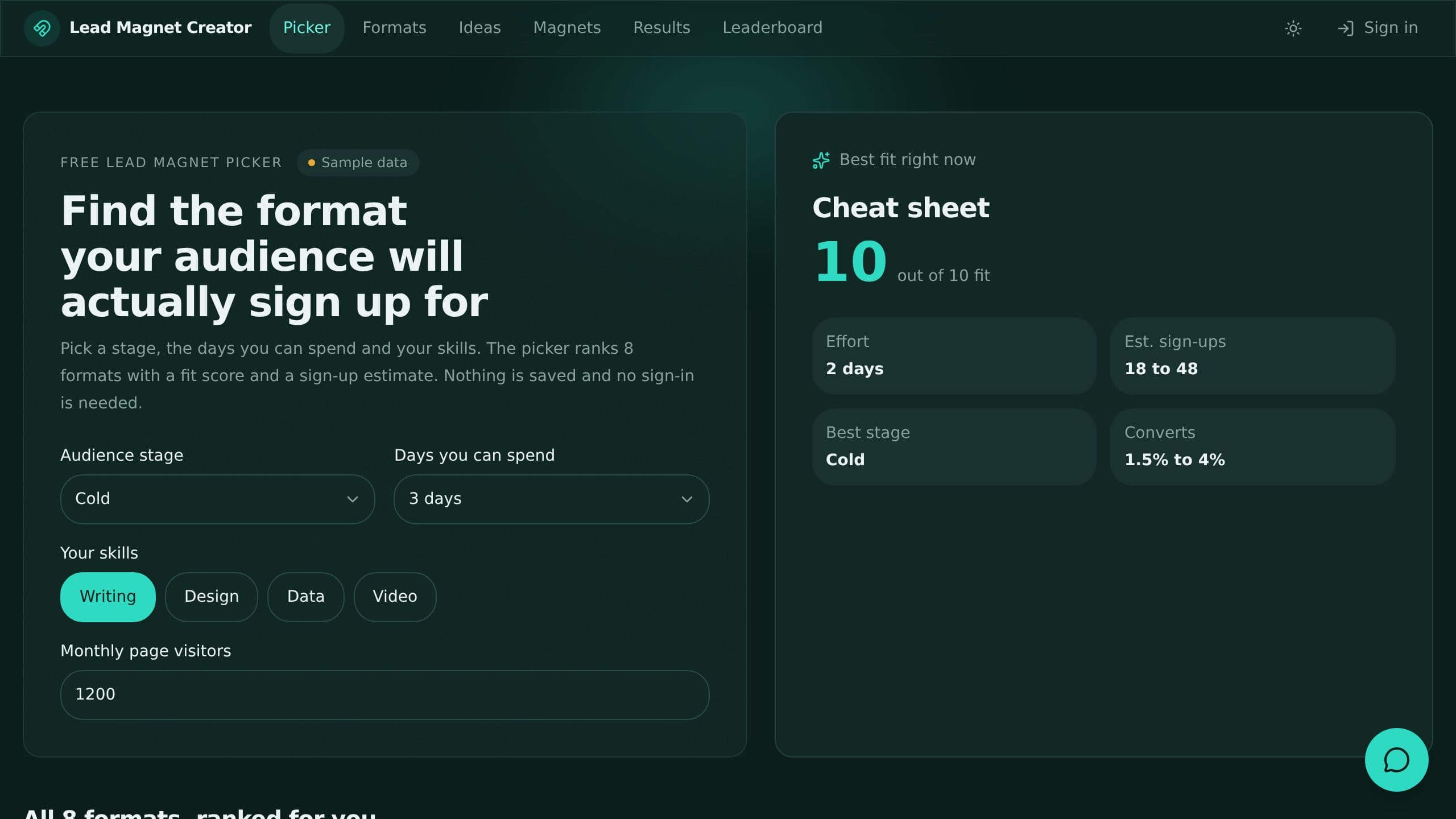Toggle the Writing skill chip
Viewport: 1456px width, 819px height.
107,597
